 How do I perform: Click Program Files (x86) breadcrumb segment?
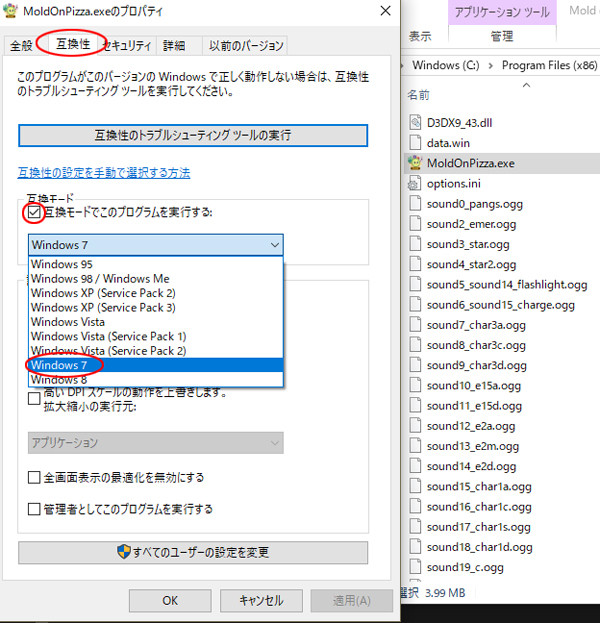click(x=550, y=65)
